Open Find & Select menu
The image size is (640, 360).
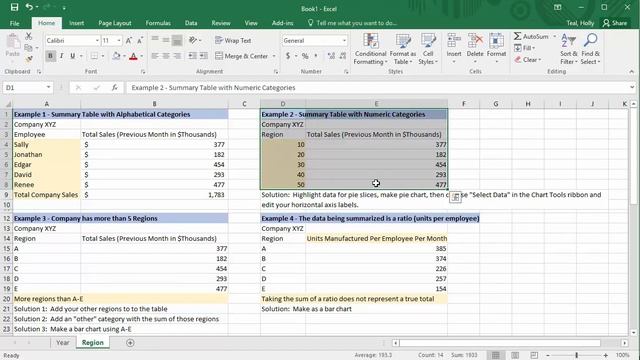(x=590, y=49)
